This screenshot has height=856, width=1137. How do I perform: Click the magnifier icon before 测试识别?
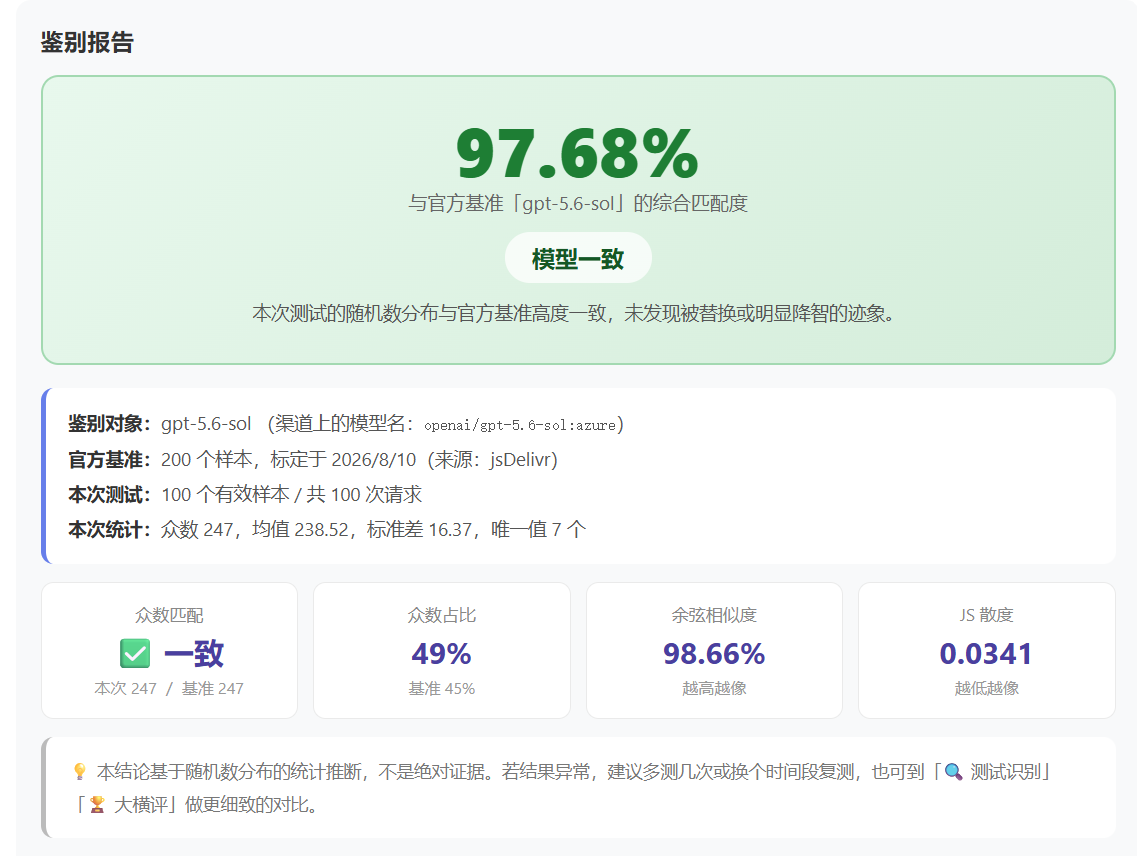point(954,771)
